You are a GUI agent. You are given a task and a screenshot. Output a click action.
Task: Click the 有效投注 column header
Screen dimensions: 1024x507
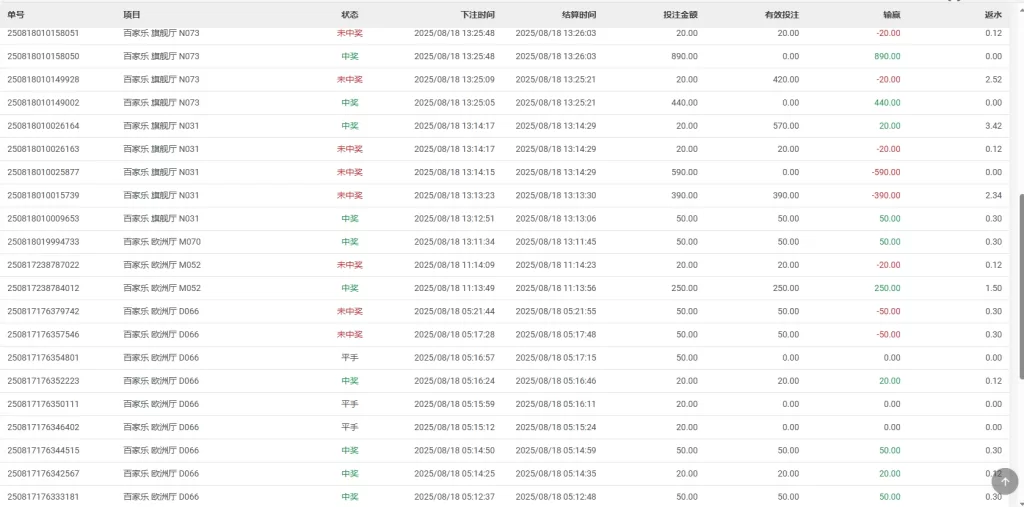point(782,14)
